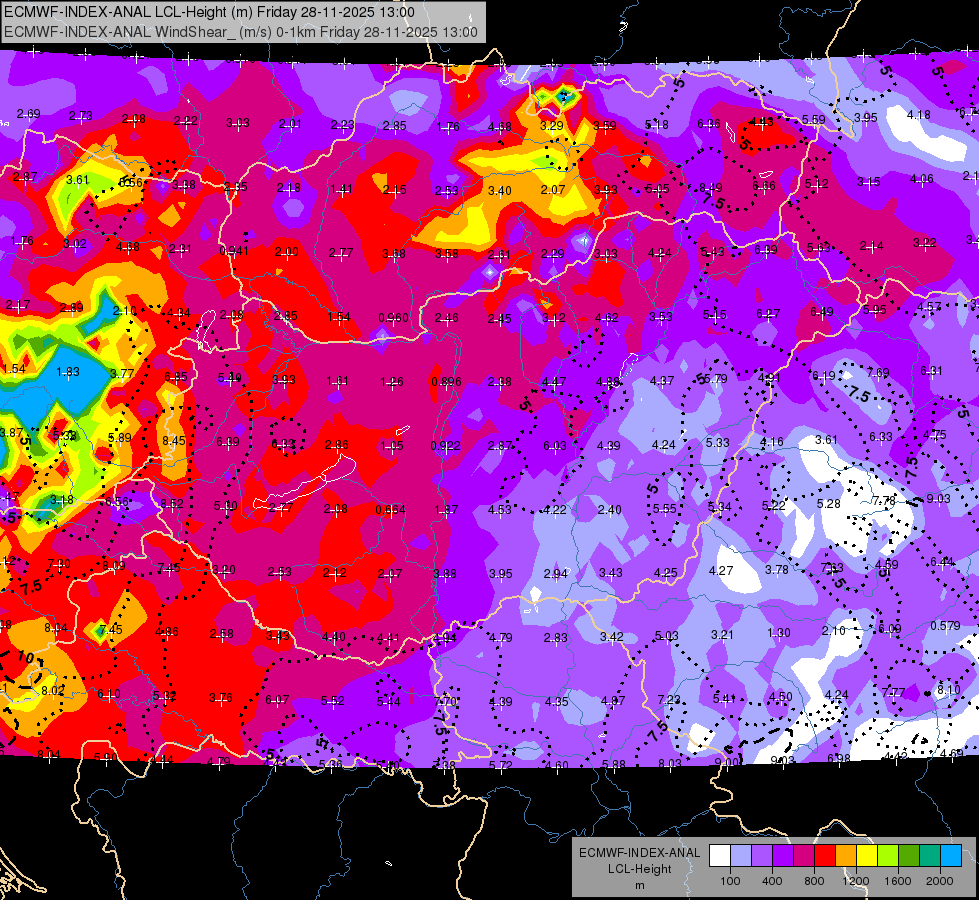This screenshot has height=900, width=979.
Task: Click the white legend color swatch
Action: point(720,855)
